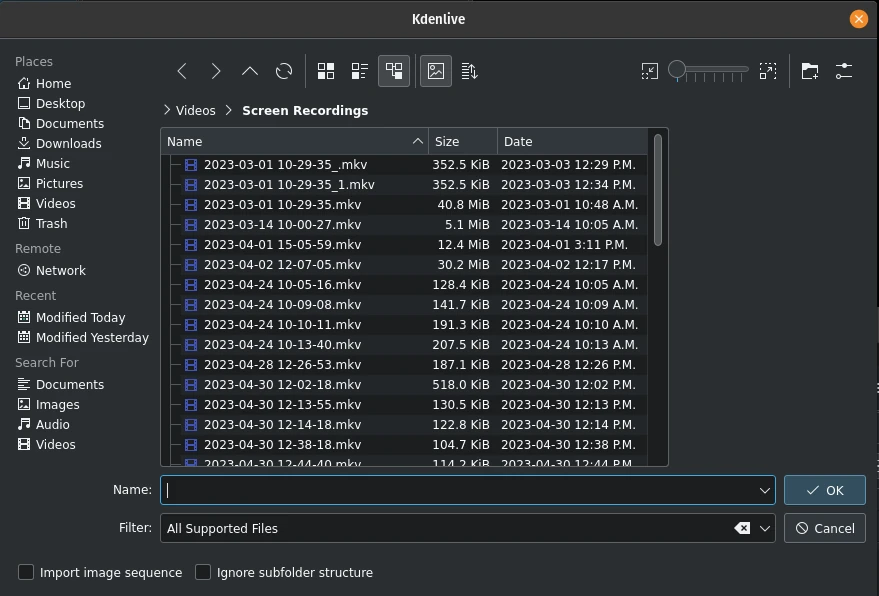Cancel the file dialog
879x596 pixels.
click(825, 528)
